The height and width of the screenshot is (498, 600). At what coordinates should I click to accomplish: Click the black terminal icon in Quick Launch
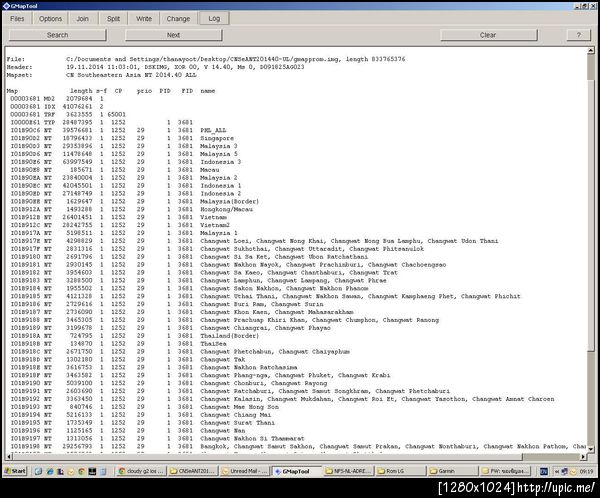(92, 471)
